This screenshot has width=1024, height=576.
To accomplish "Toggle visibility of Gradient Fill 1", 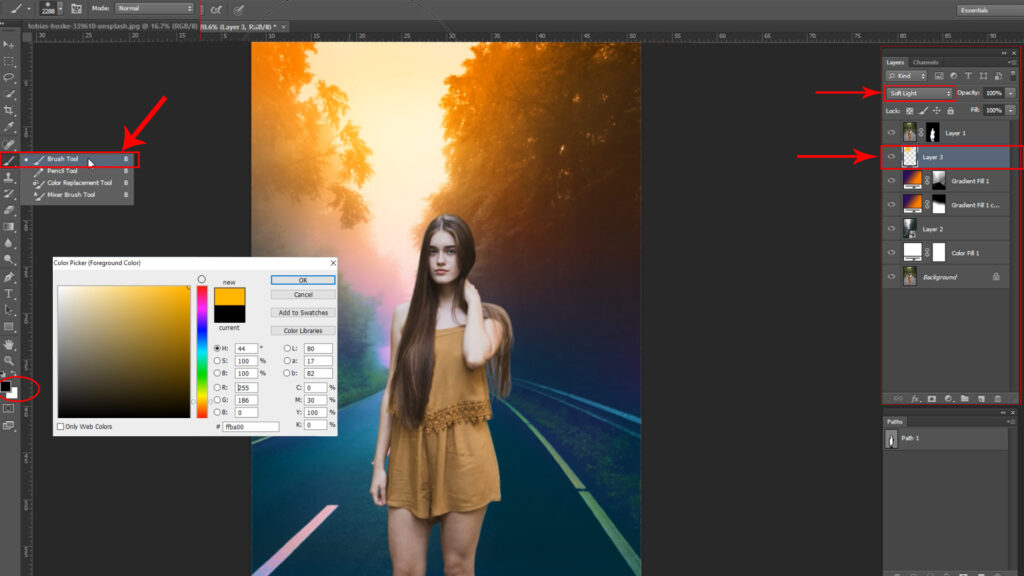I will (892, 180).
